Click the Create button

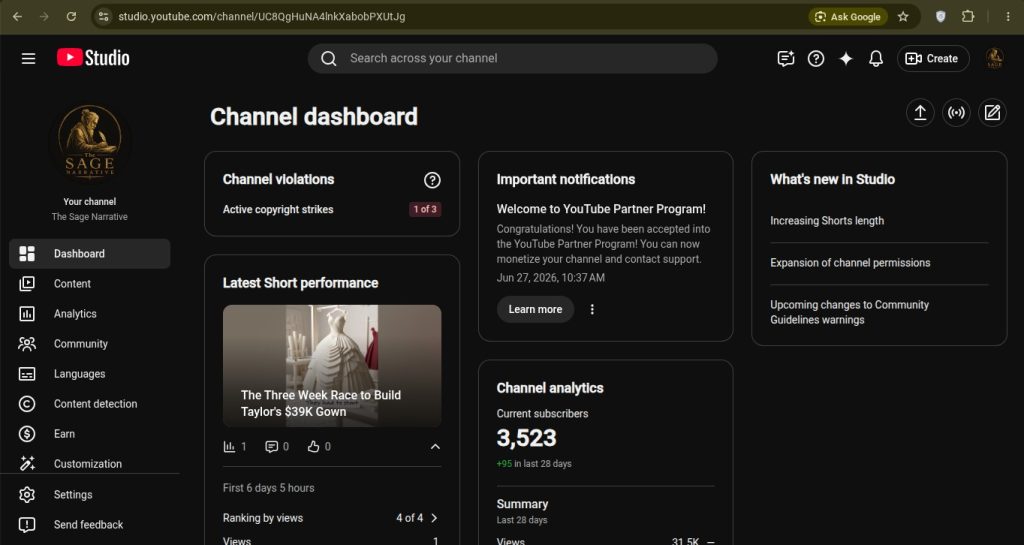click(933, 59)
